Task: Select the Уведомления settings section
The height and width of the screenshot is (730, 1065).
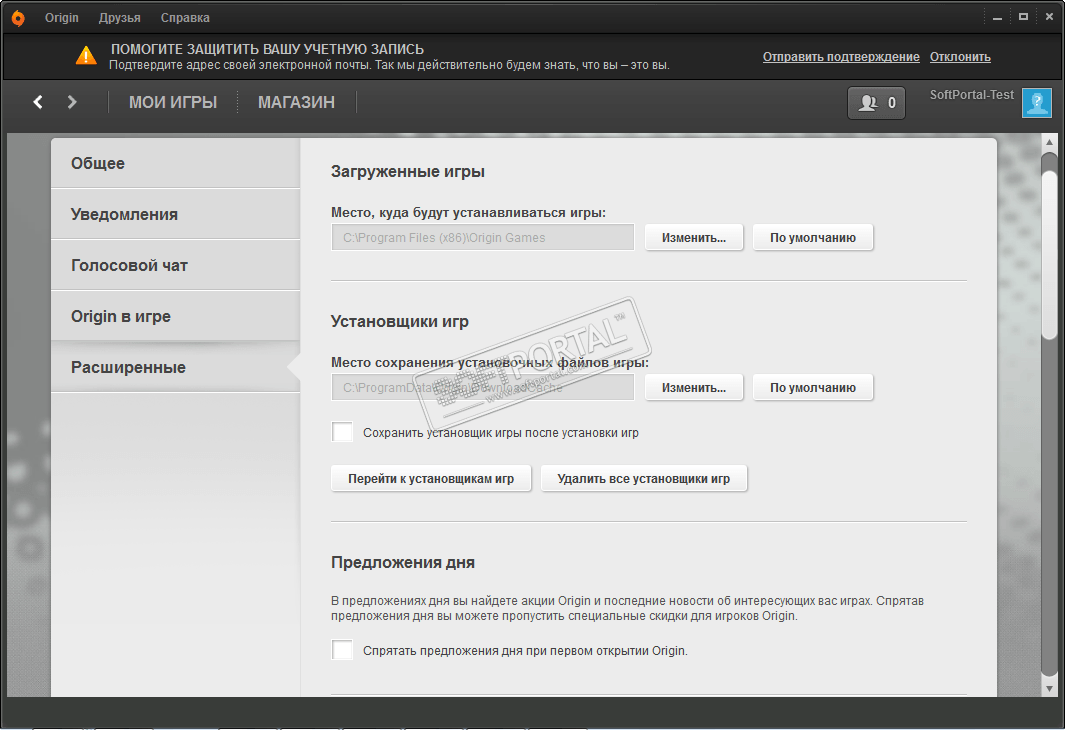Action: click(x=175, y=214)
